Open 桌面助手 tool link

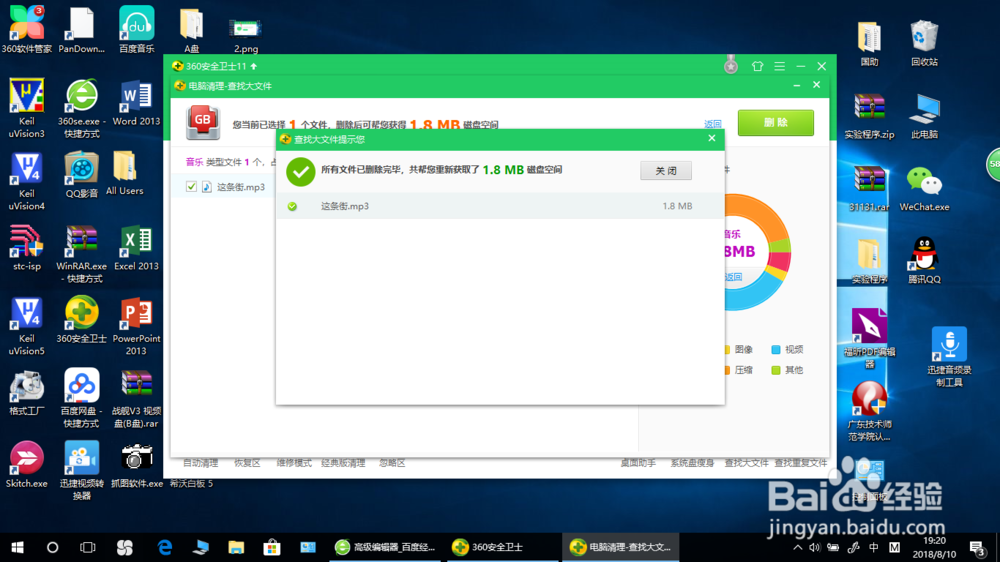pyautogui.click(x=638, y=463)
